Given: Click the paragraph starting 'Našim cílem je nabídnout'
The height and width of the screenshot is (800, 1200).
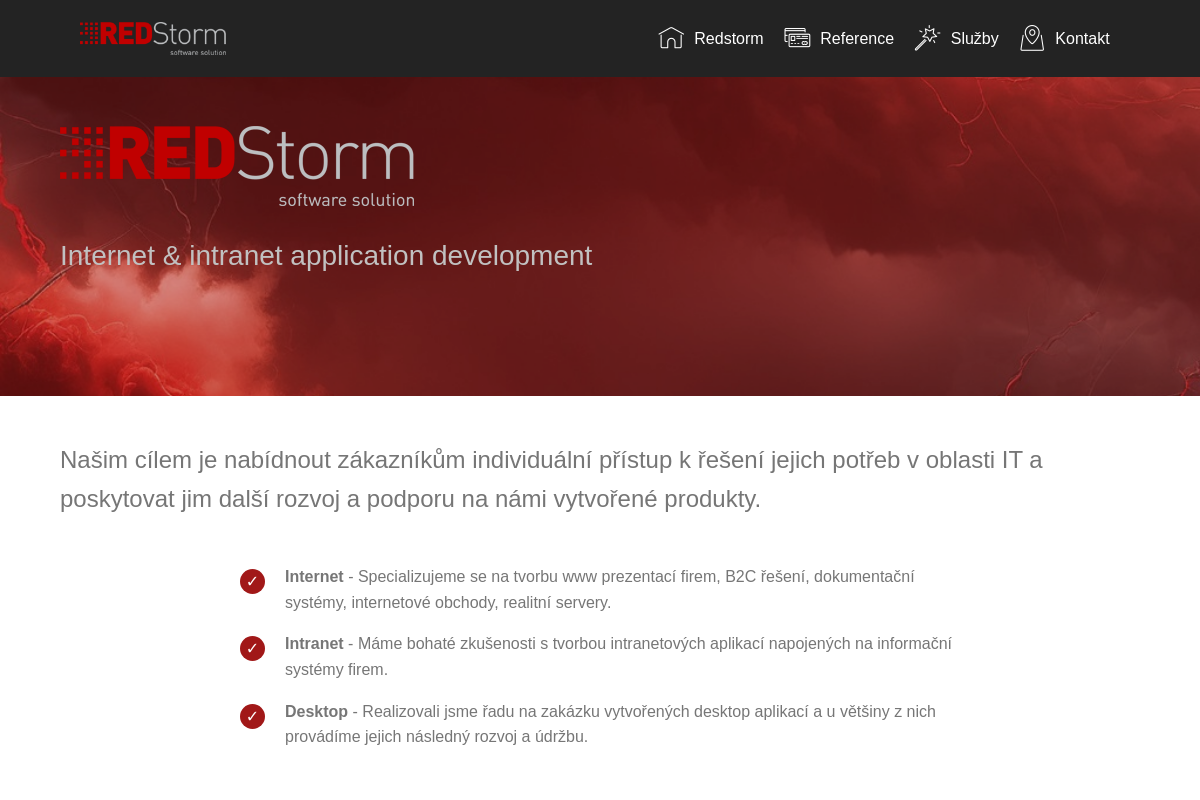Looking at the screenshot, I should click(551, 479).
